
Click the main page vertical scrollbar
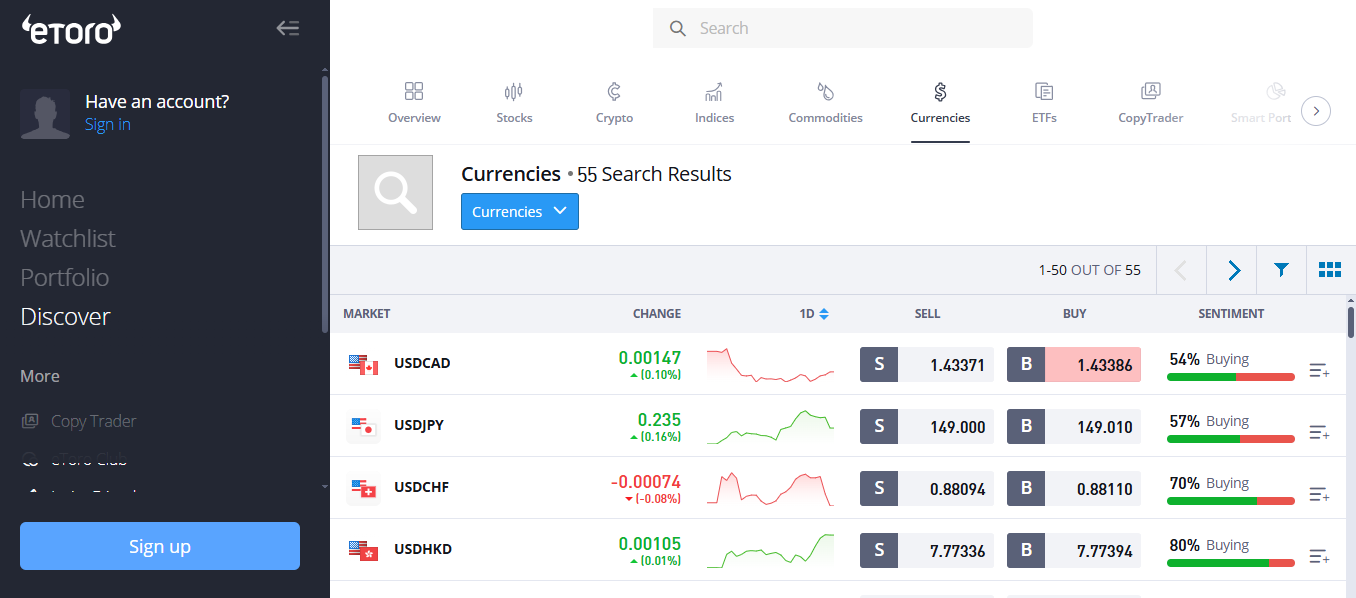[x=1351, y=322]
